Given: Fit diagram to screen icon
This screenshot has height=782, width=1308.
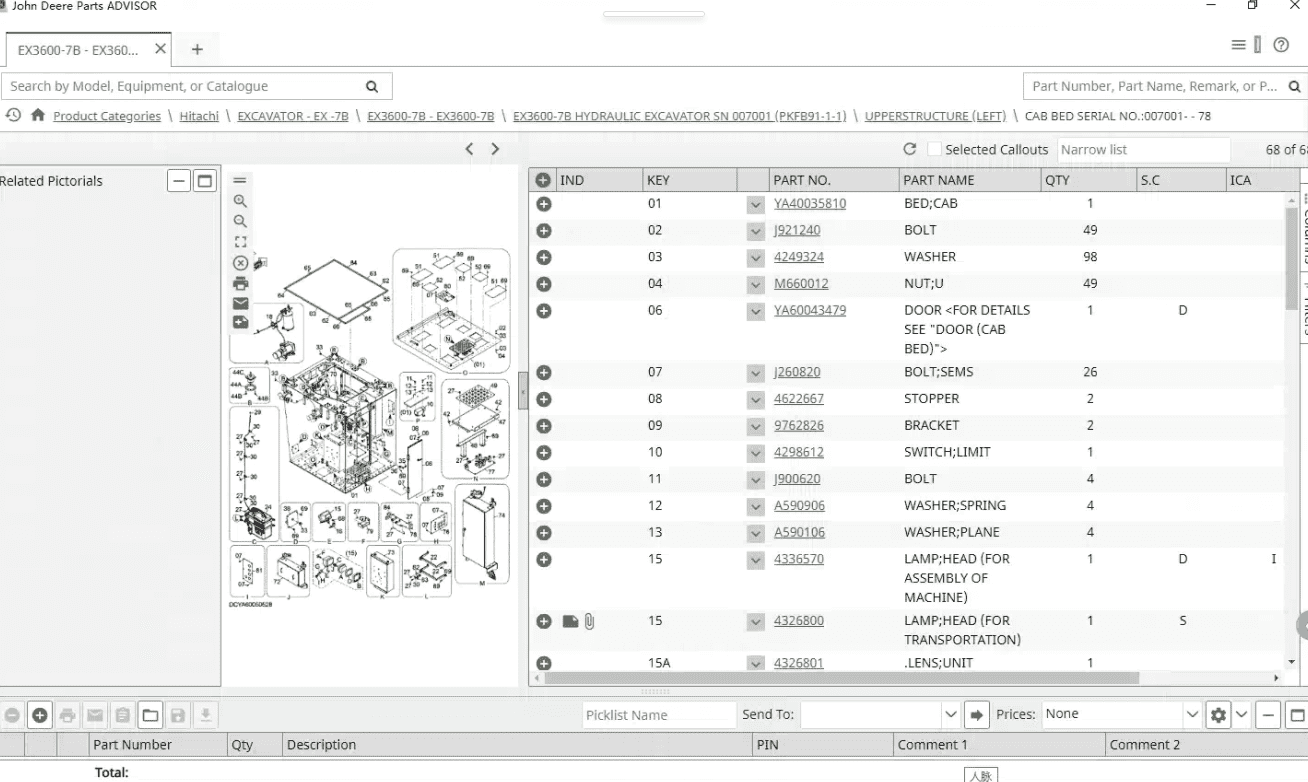Looking at the screenshot, I should click(x=240, y=242).
